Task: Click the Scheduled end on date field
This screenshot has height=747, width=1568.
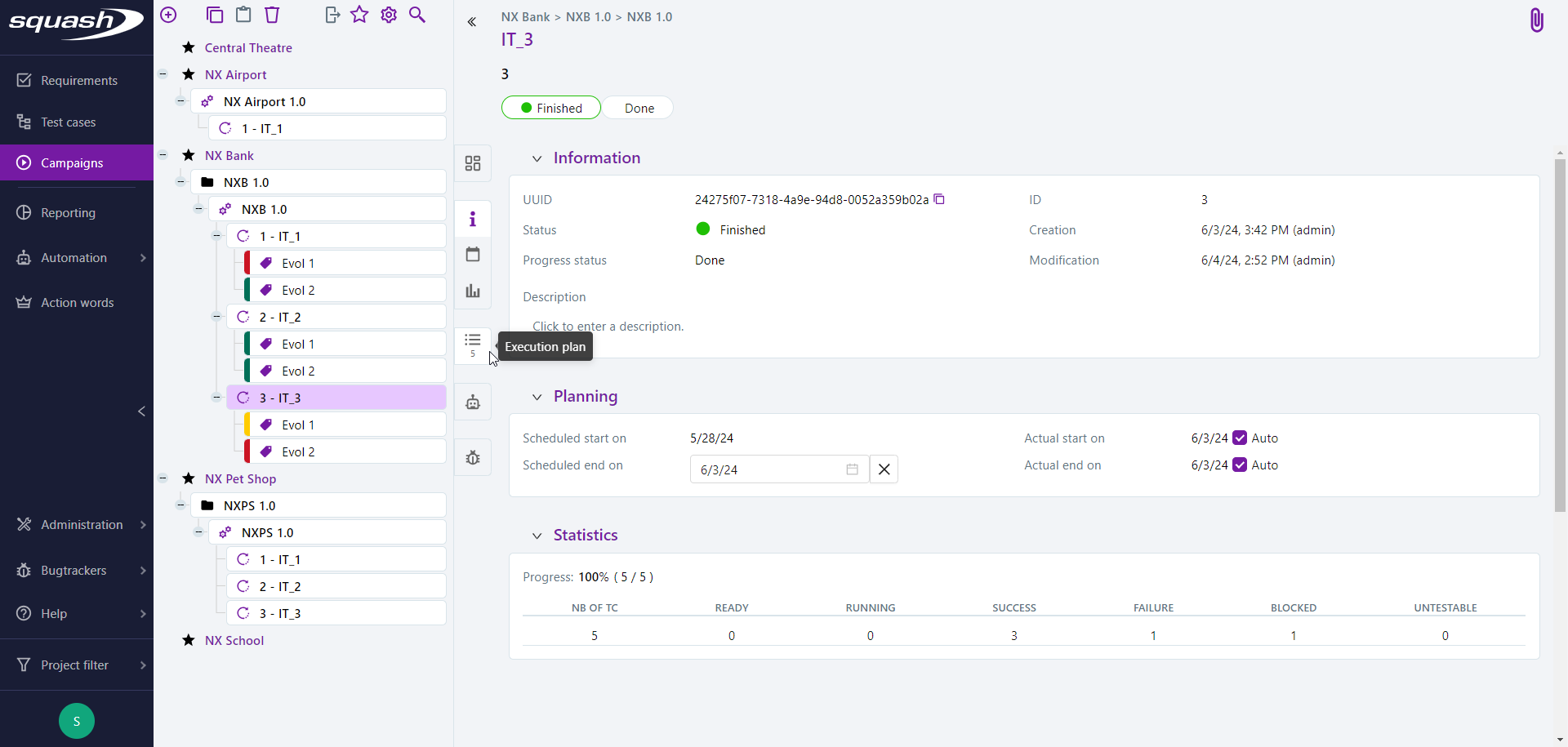Action: coord(779,469)
